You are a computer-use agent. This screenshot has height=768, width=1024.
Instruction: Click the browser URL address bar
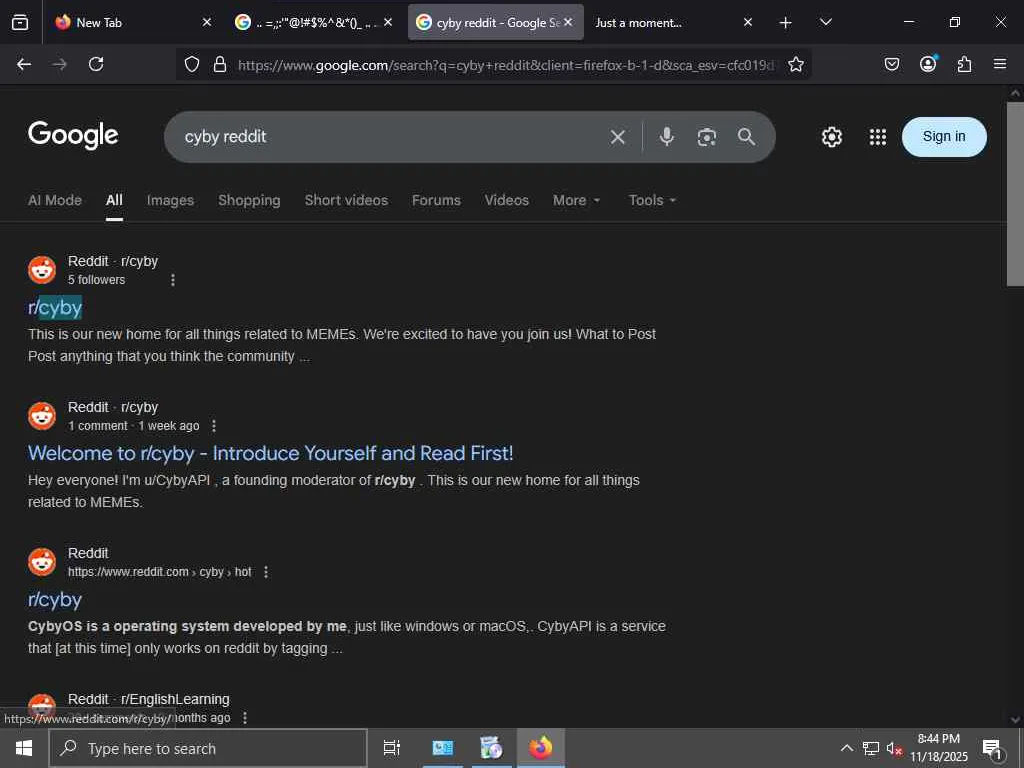click(x=506, y=65)
